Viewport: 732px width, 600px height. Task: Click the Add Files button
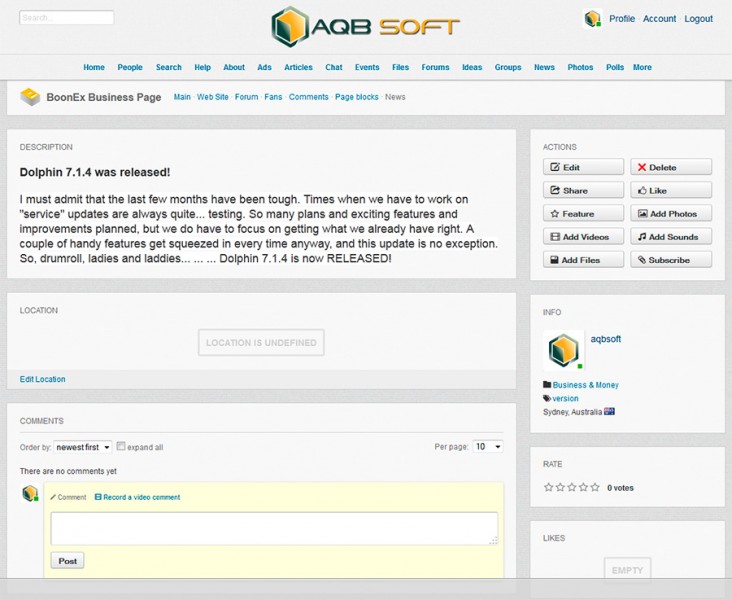pos(584,260)
